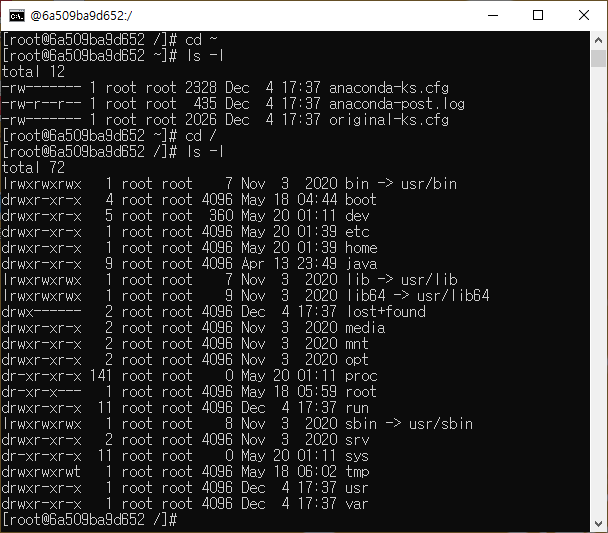Viewport: 608px width, 533px height.
Task: Click the 'sys' directory name
Action: tap(357, 456)
